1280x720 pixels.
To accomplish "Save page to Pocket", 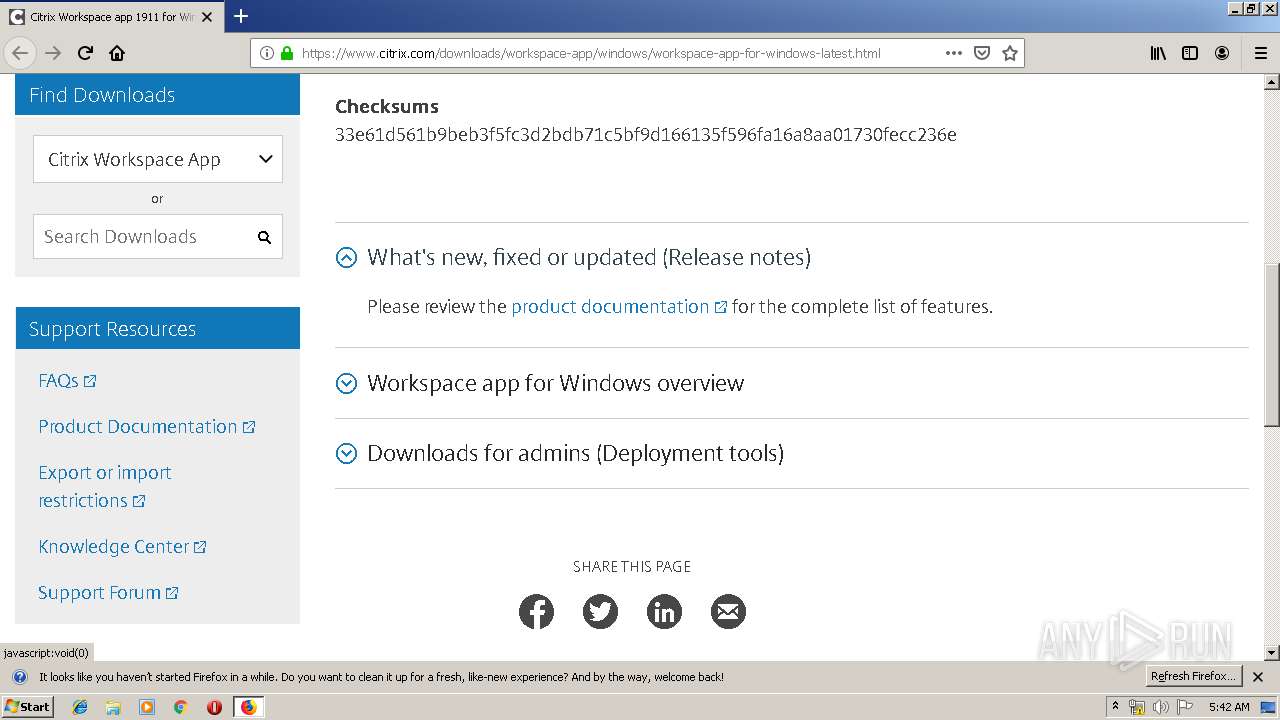I will [x=982, y=53].
